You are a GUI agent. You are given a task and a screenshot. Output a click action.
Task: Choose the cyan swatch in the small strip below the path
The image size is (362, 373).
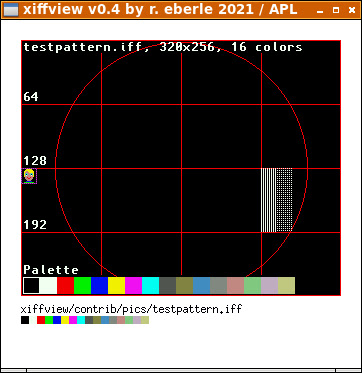(81, 320)
